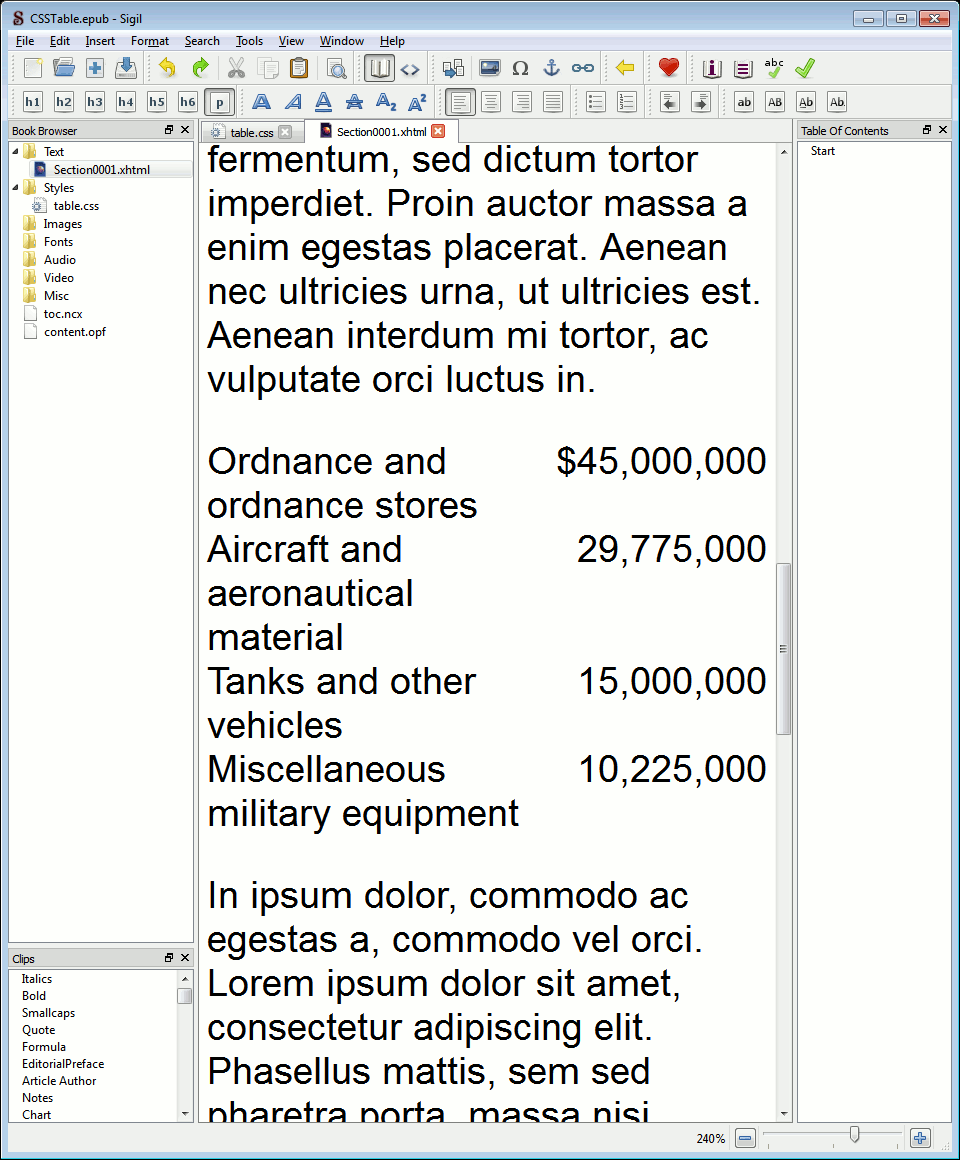Viewport: 960px width, 1160px height.
Task: Redo the last undone action
Action: (x=200, y=68)
